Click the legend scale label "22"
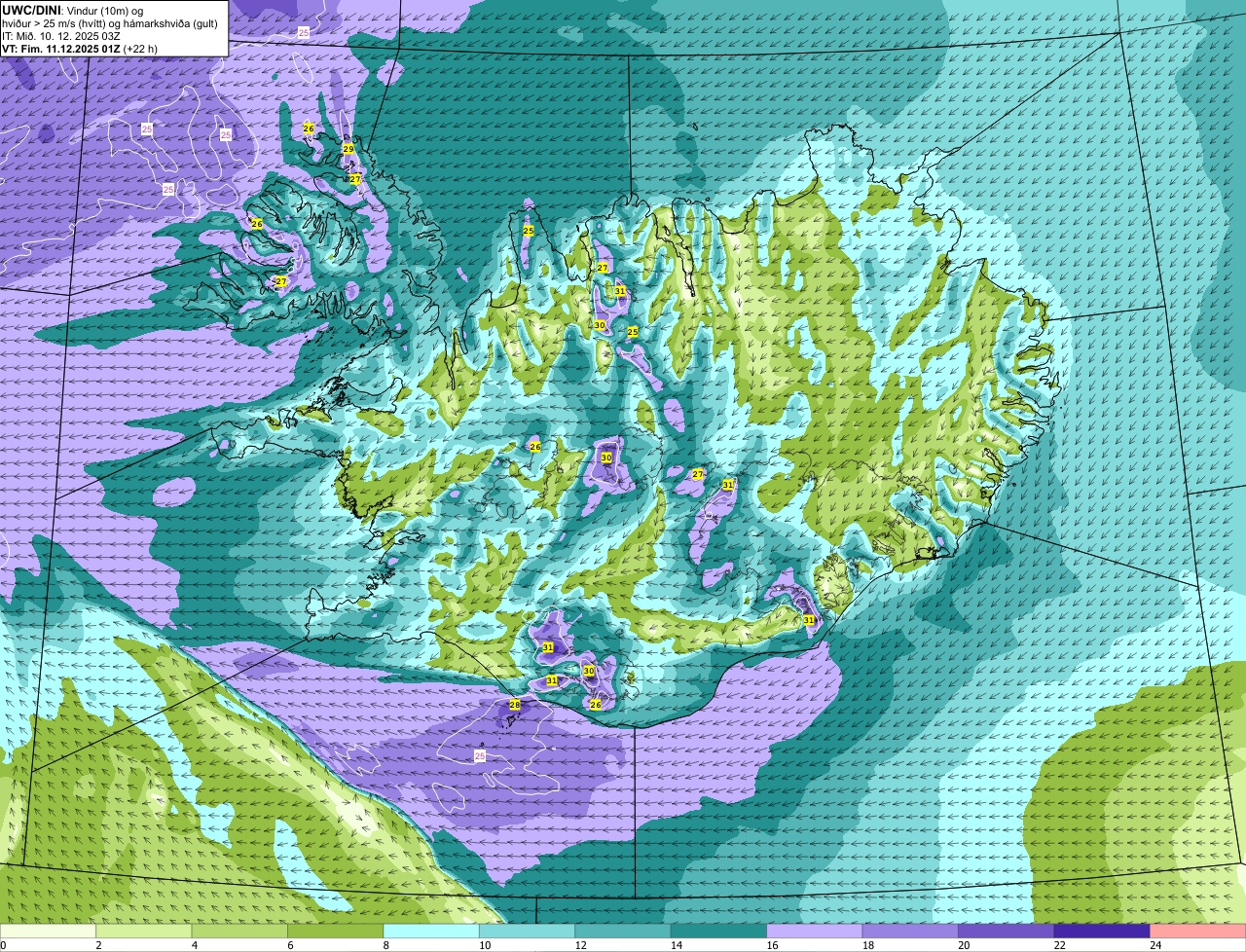 (x=1059, y=945)
